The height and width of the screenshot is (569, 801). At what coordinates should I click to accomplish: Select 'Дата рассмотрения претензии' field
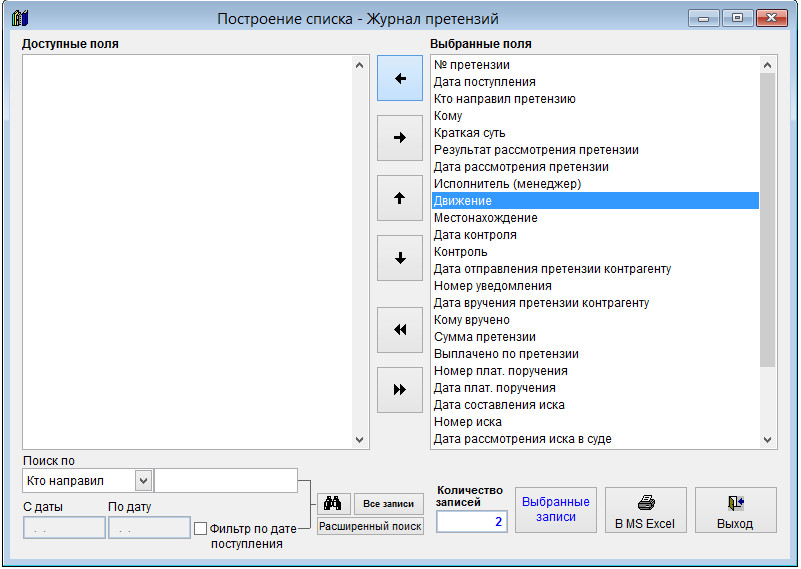pos(595,167)
